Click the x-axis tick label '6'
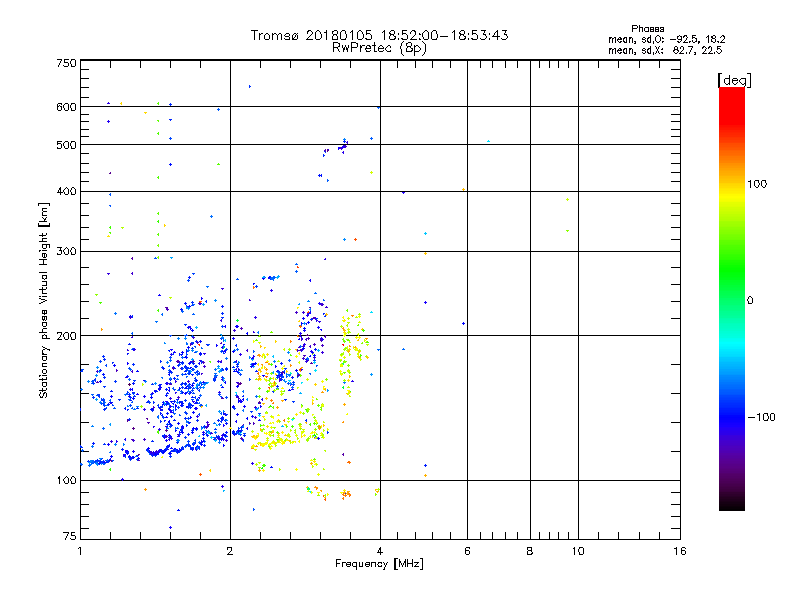This screenshot has height=600, width=800. (x=467, y=551)
